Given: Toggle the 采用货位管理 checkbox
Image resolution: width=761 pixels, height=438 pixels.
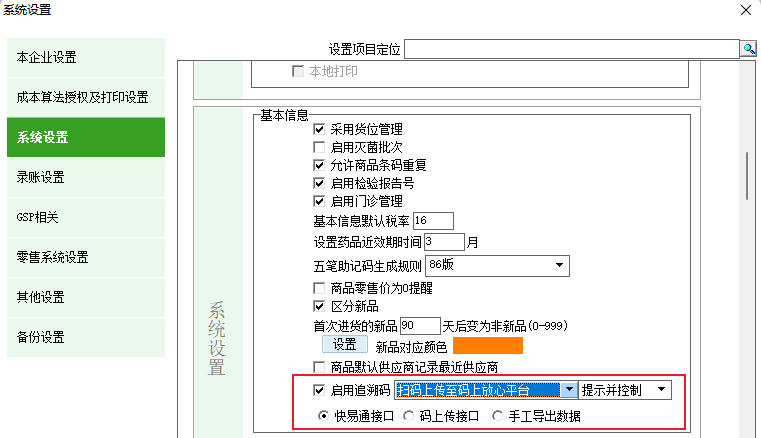Looking at the screenshot, I should 320,129.
